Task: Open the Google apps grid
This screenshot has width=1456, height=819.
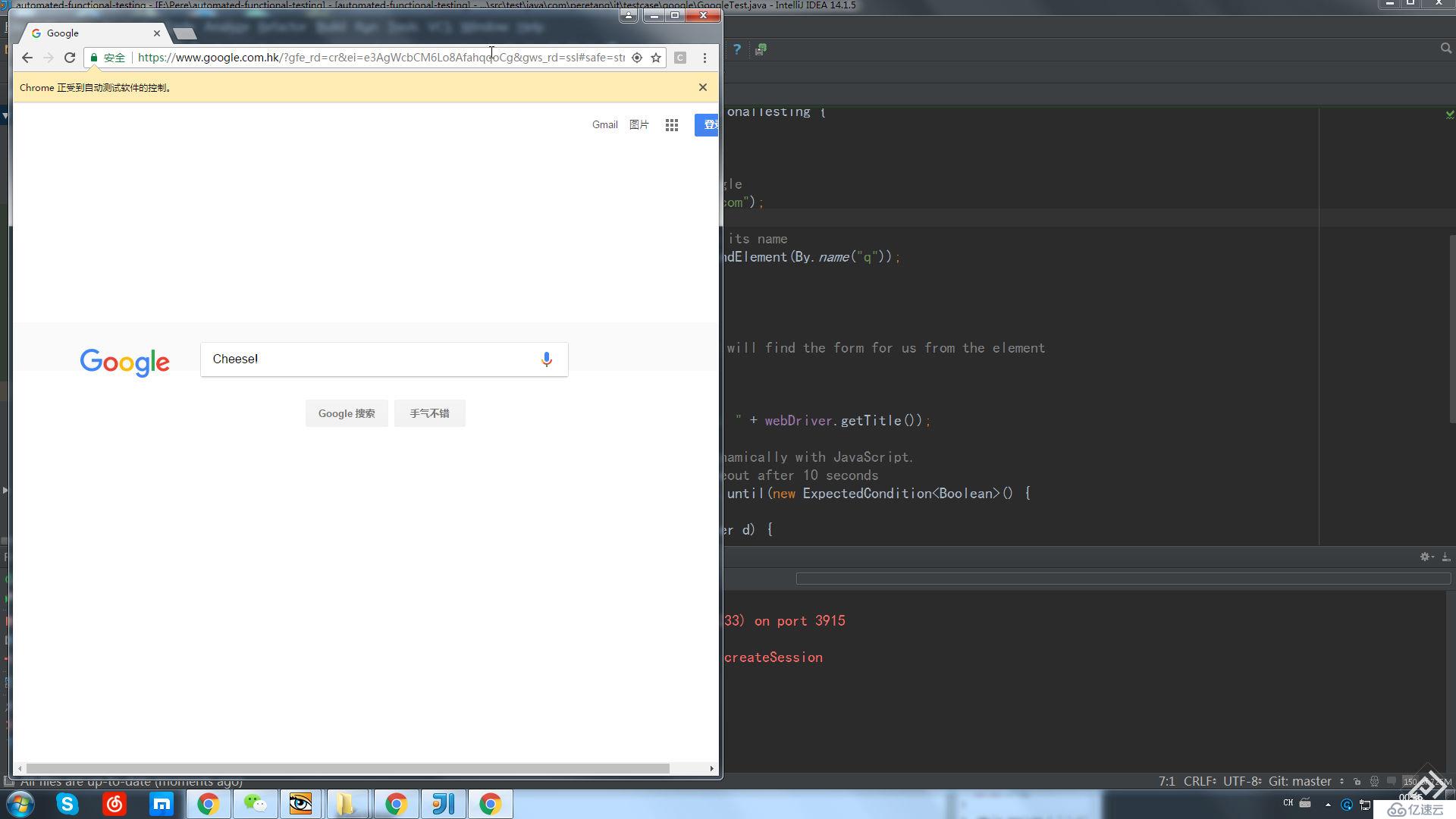Action: tap(672, 125)
